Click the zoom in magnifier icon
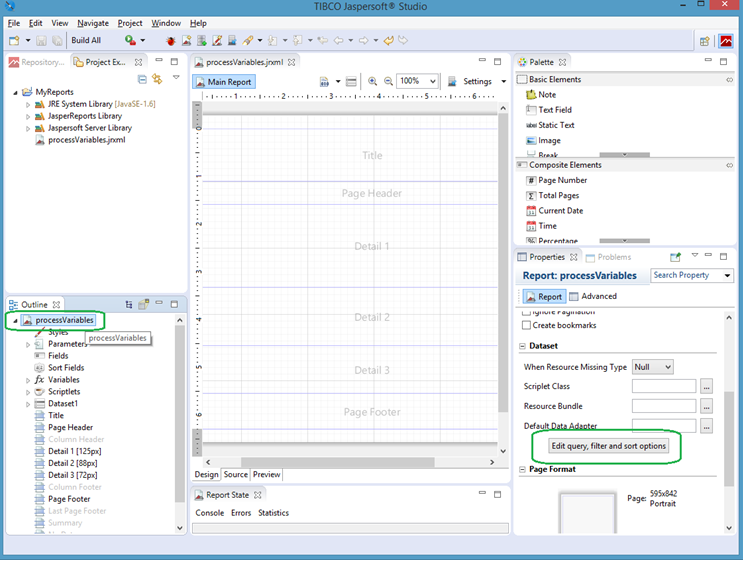743x561 pixels. [x=373, y=82]
